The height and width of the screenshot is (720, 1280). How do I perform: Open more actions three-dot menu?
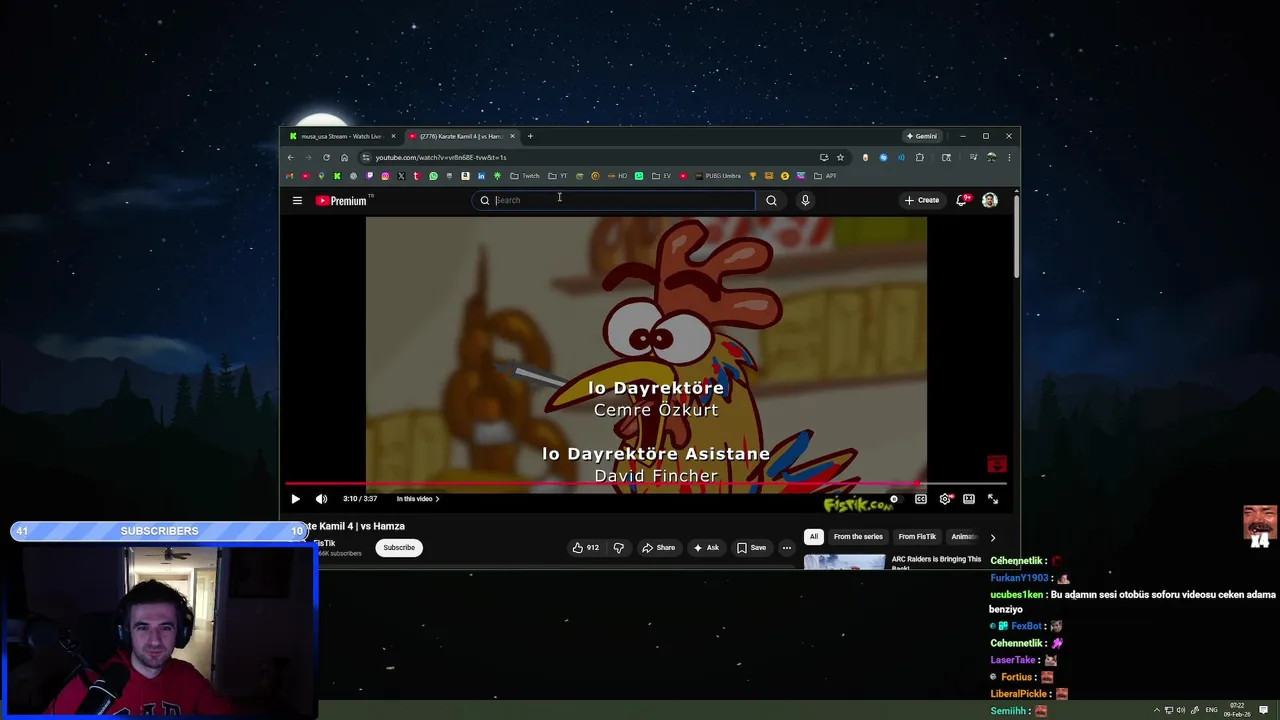(787, 547)
